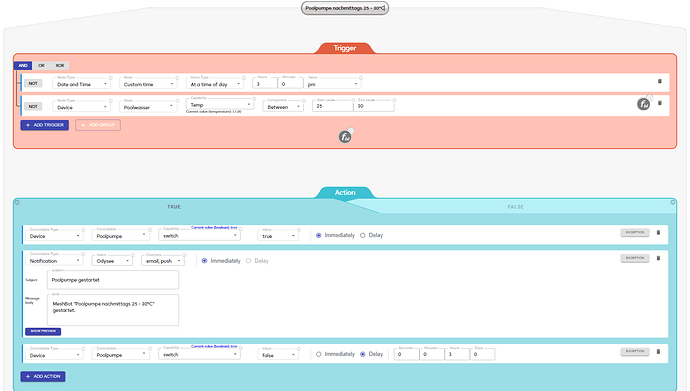Open function editor for Poolwasser trigger

click(x=643, y=104)
